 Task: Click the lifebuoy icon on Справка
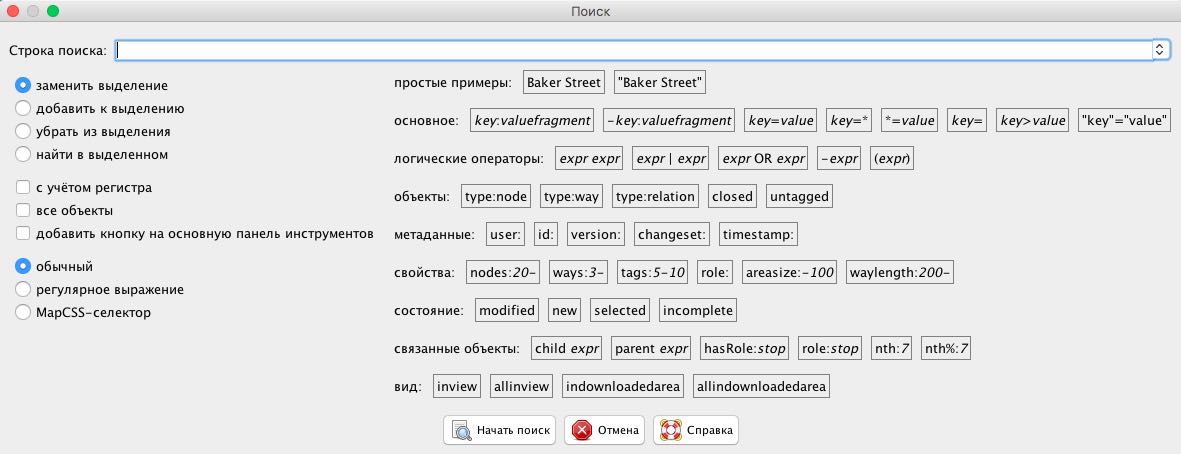[x=670, y=431]
